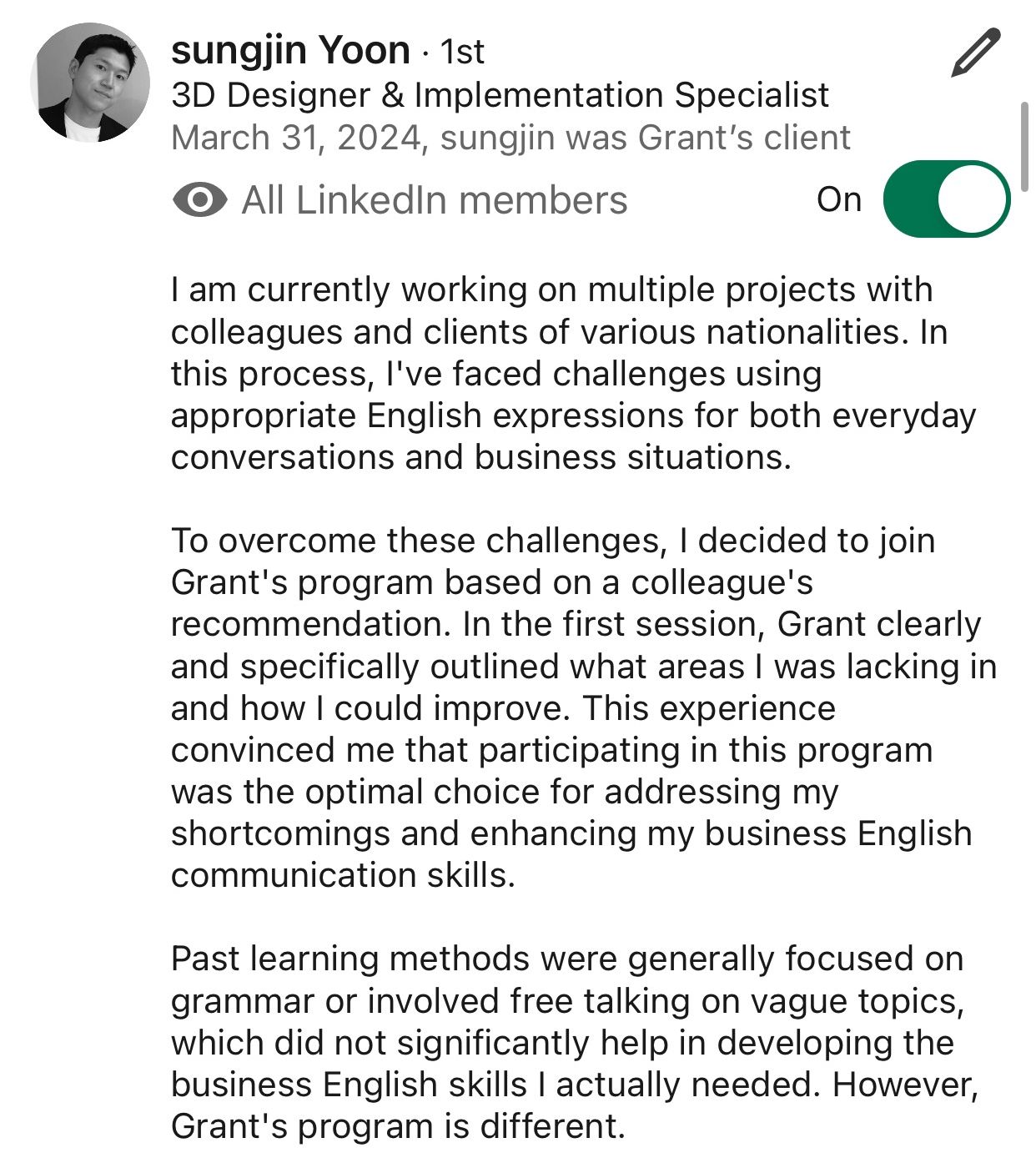Click the 1st connection degree label
The height and width of the screenshot is (1168, 1036).
462,52
